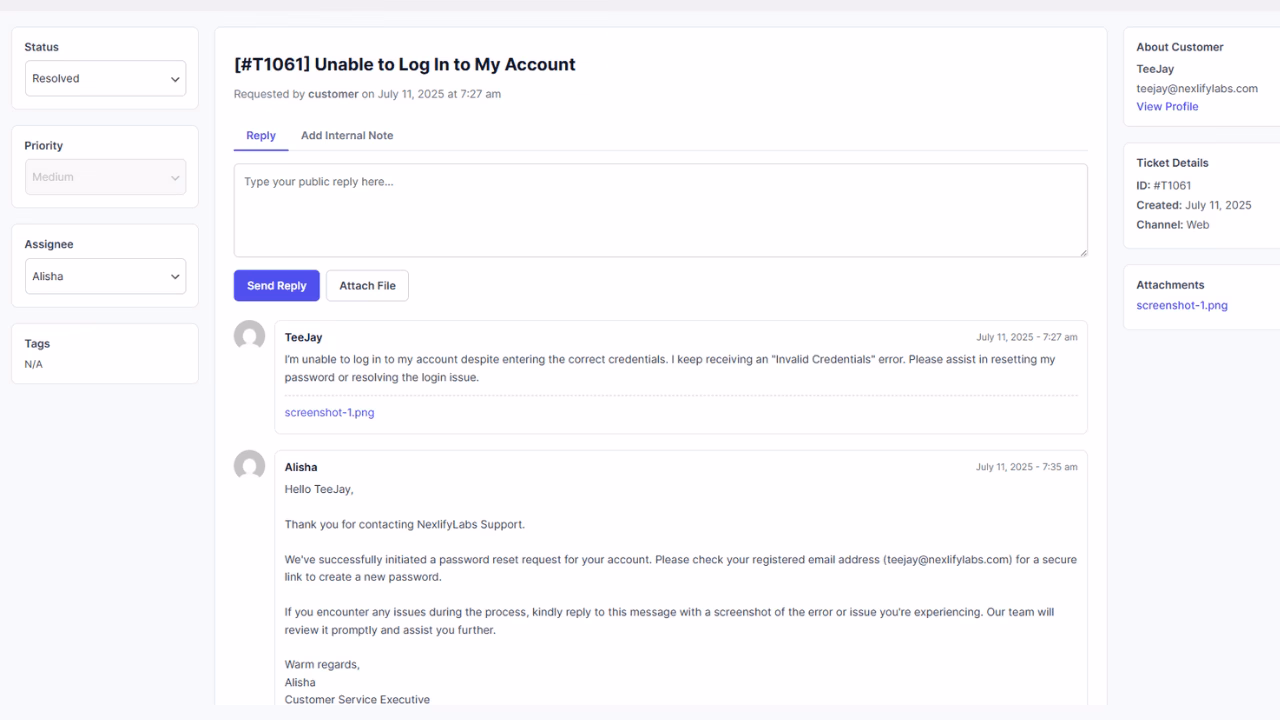Viewport: 1280px width, 720px height.
Task: Open screenshot-1.png in TeeJay's message
Action: (x=329, y=412)
